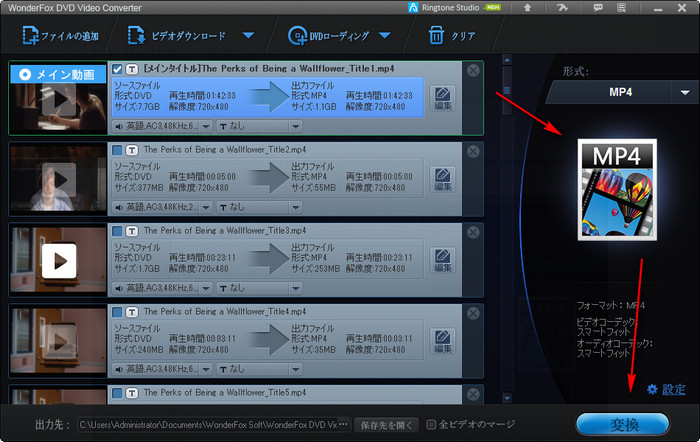
Task: Play preview of the Title4 thumbnail
Action: (58, 342)
